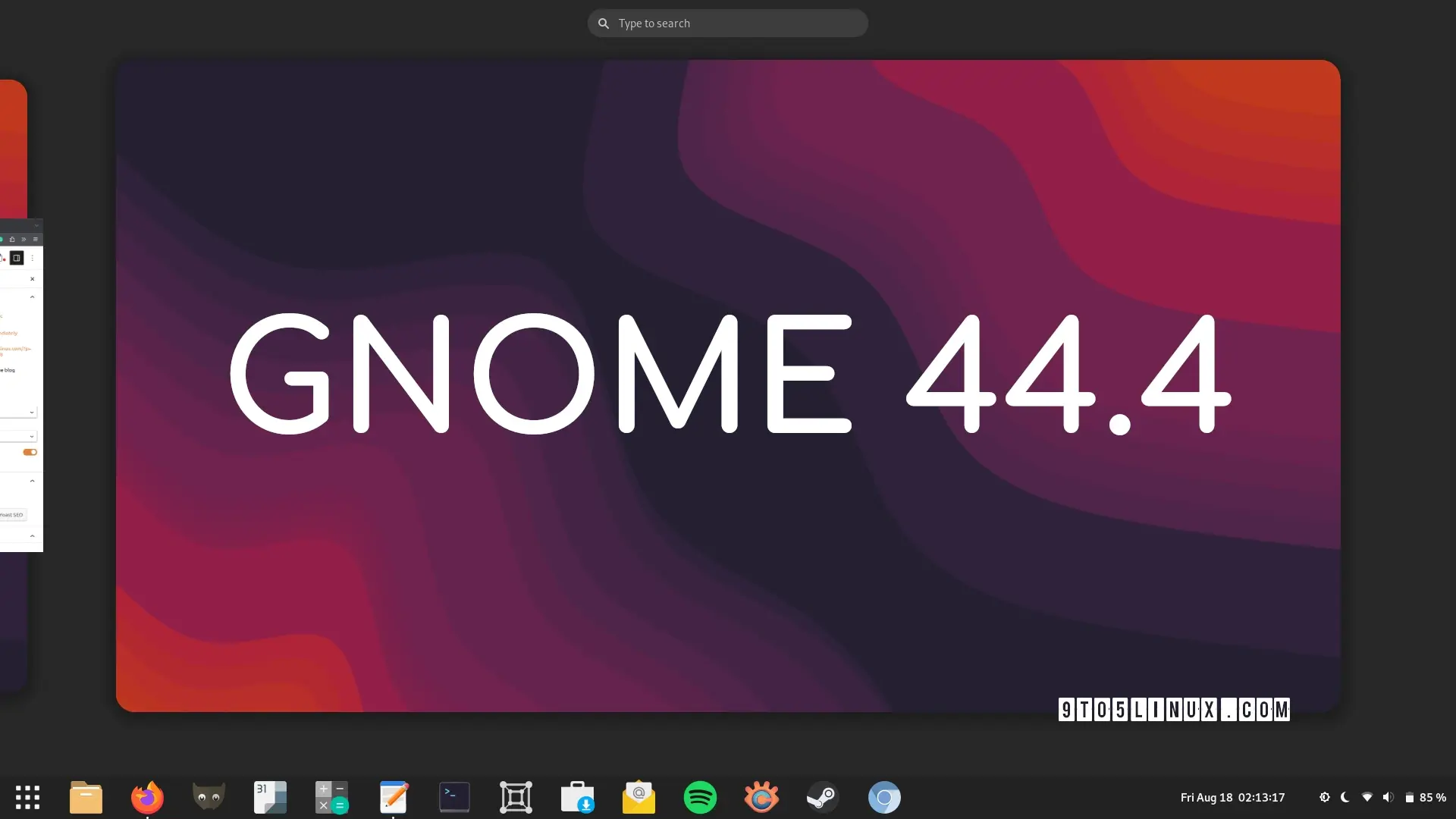Viewport: 1456px width, 819px height.
Task: Open the Text Editor notepad-and-pencil icon
Action: (x=393, y=797)
